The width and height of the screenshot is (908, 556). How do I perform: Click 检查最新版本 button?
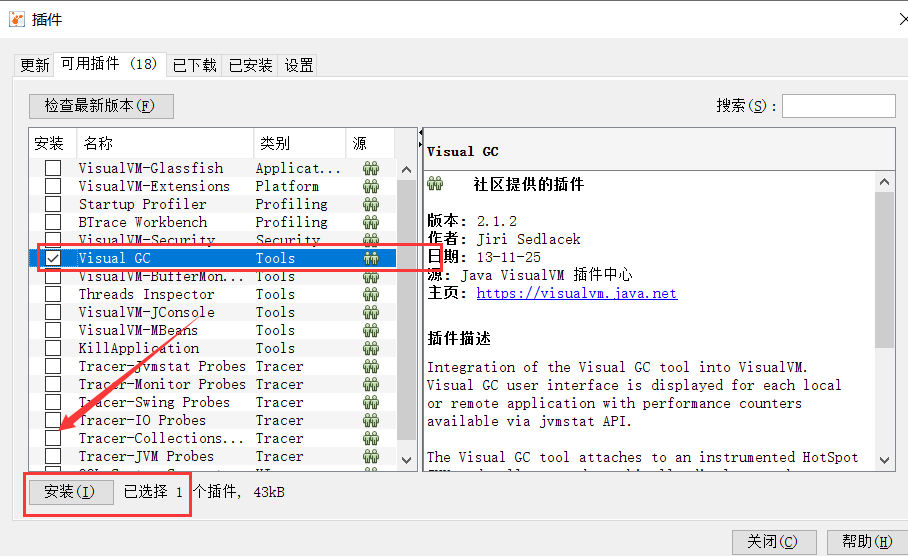[101, 106]
